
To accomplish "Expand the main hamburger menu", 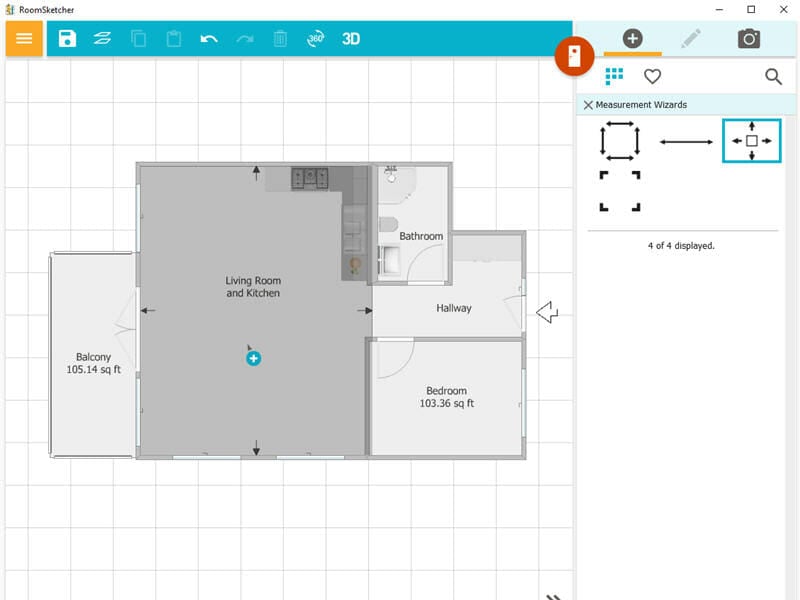I will (25, 39).
